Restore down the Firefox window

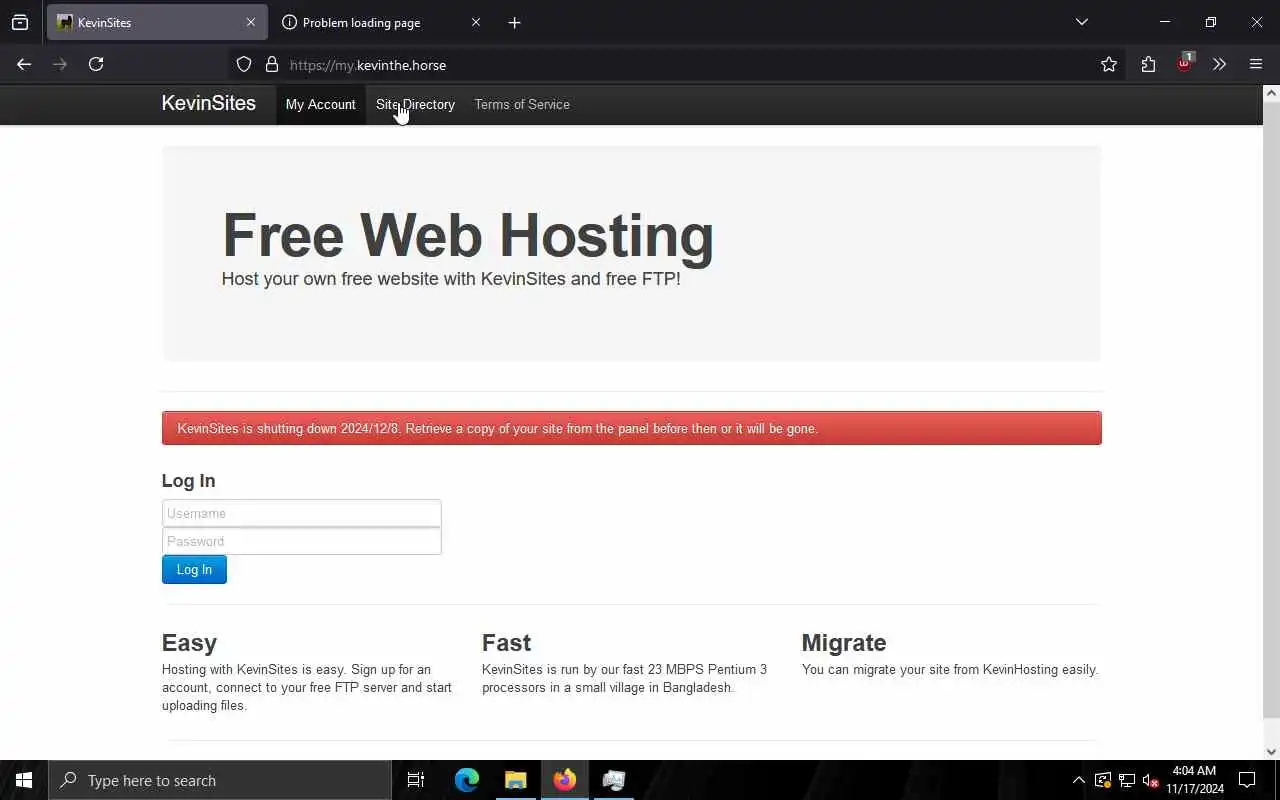coord(1211,22)
